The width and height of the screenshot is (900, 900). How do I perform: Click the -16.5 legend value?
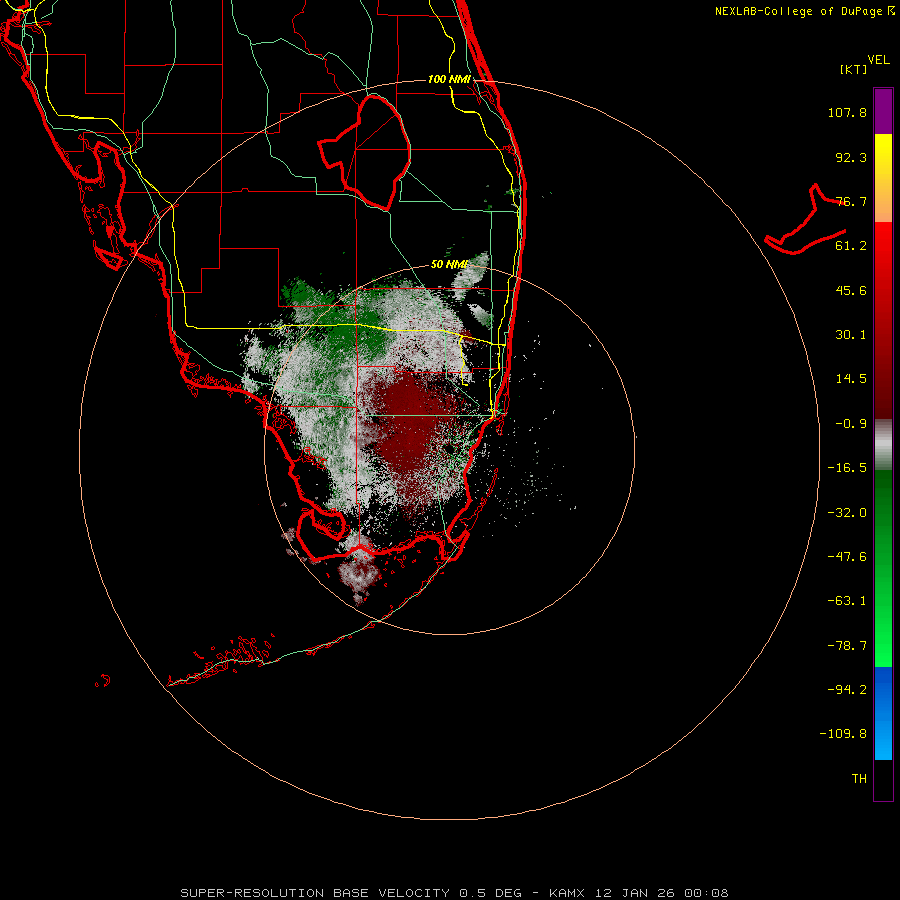coord(847,468)
